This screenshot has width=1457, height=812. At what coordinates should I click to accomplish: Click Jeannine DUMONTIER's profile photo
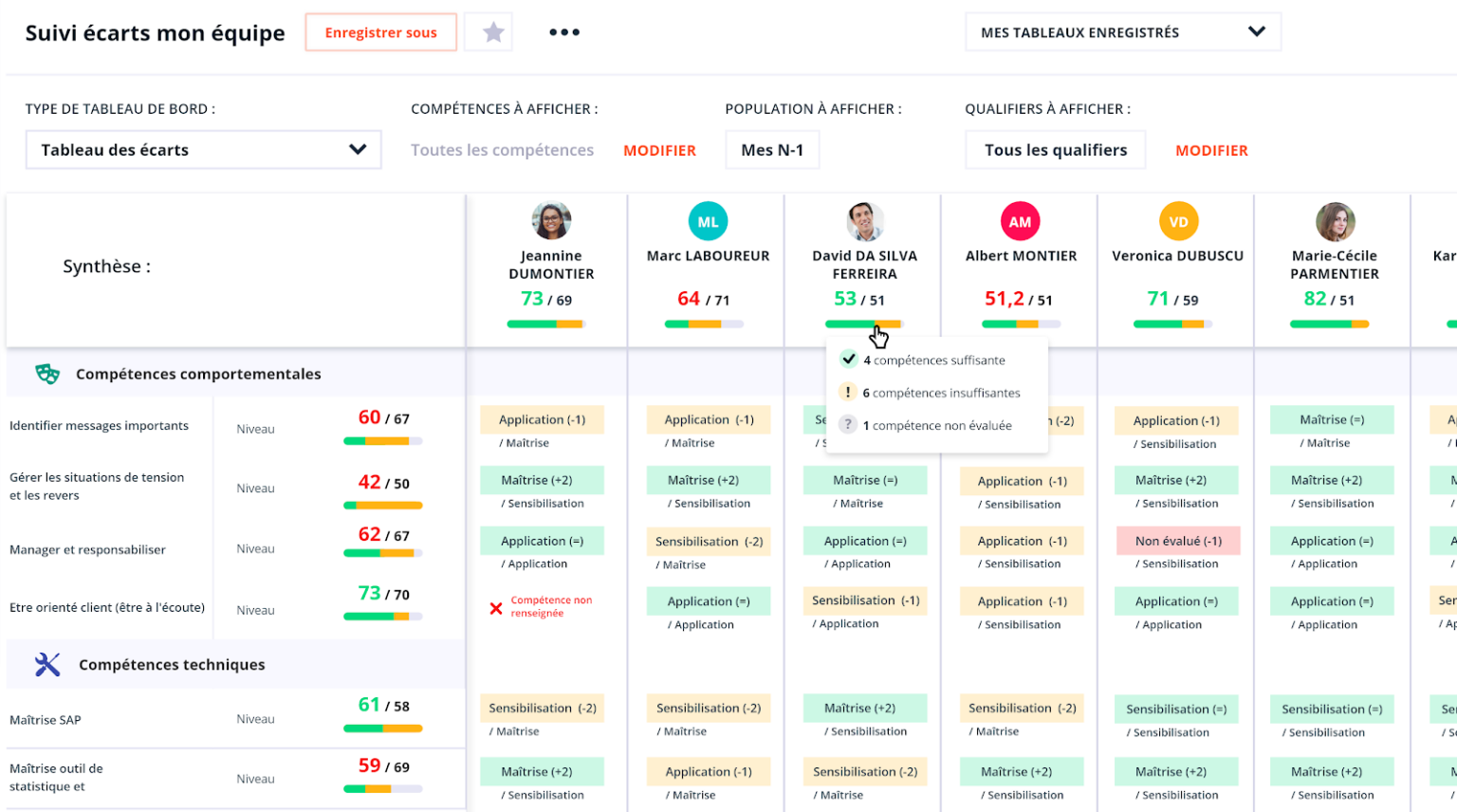pos(551,221)
